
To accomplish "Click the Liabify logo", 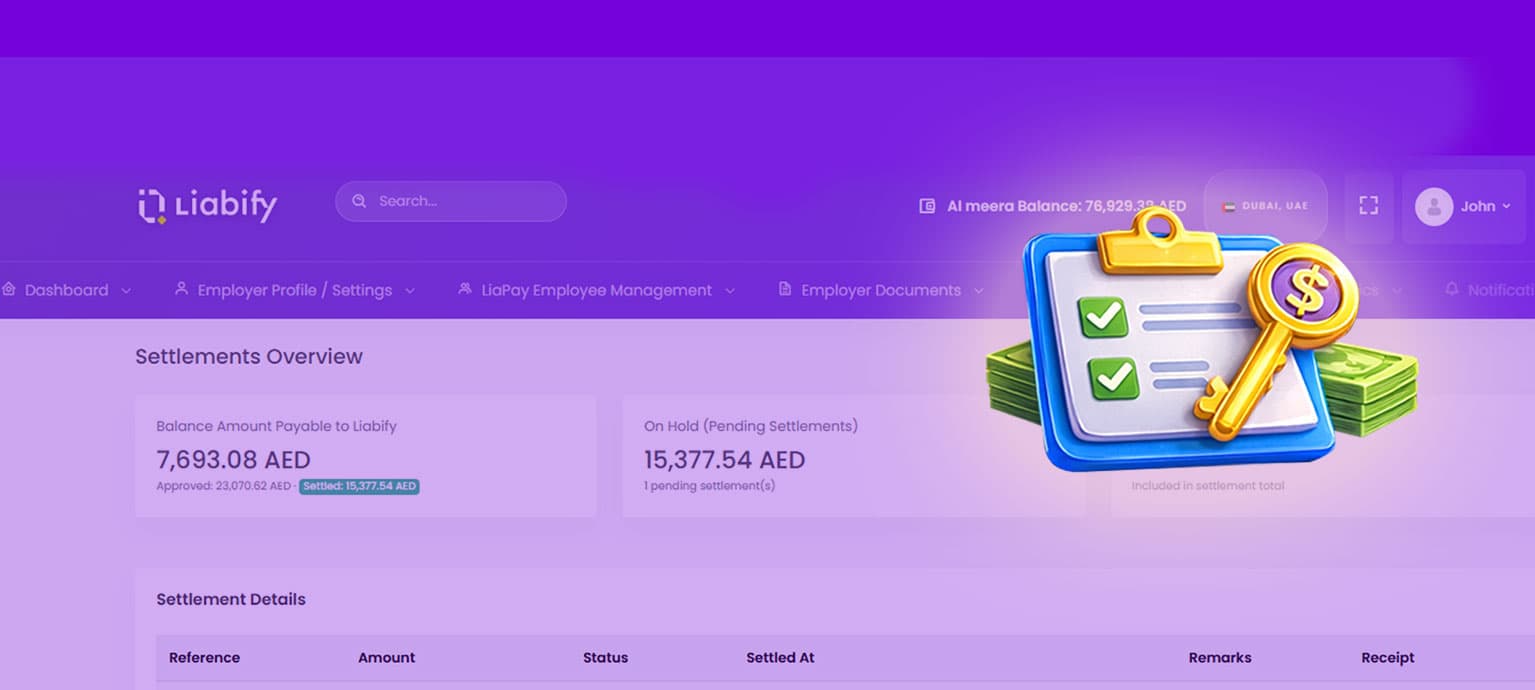I will 207,205.
